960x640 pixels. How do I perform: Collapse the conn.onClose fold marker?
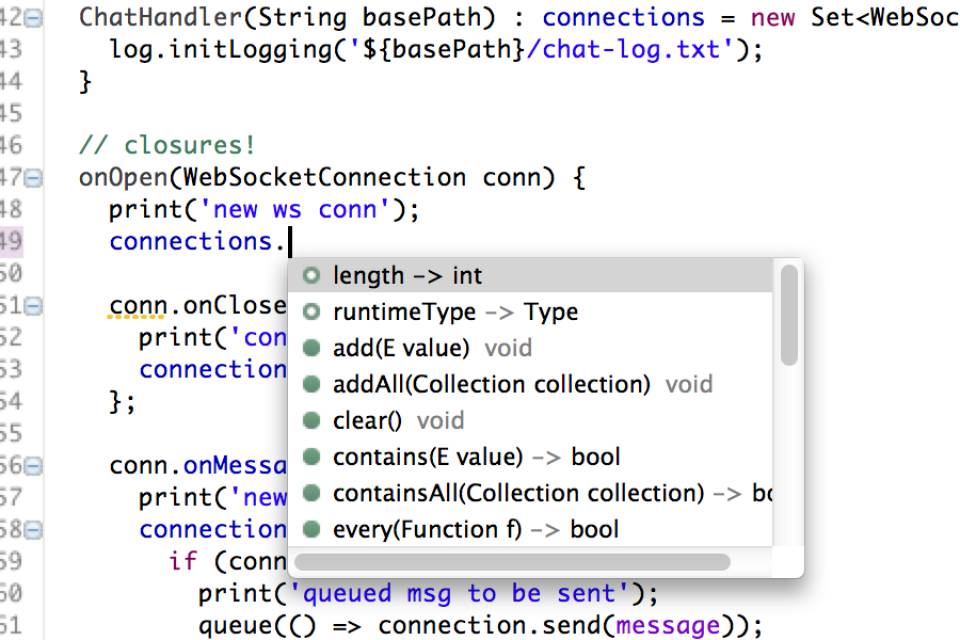(34, 306)
